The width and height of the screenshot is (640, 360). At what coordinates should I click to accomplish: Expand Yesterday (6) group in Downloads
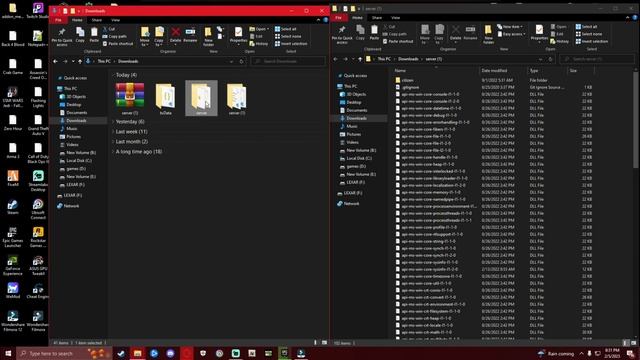[113, 122]
